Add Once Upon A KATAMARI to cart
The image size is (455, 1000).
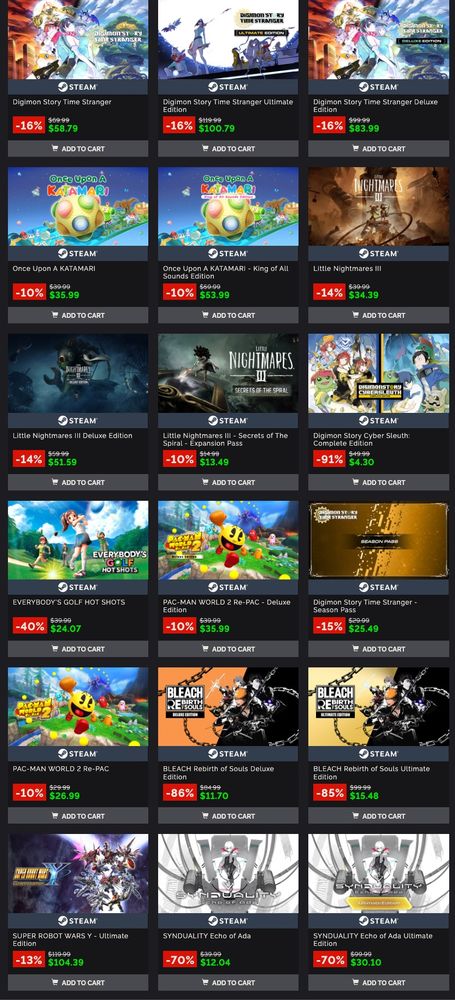tap(78, 315)
